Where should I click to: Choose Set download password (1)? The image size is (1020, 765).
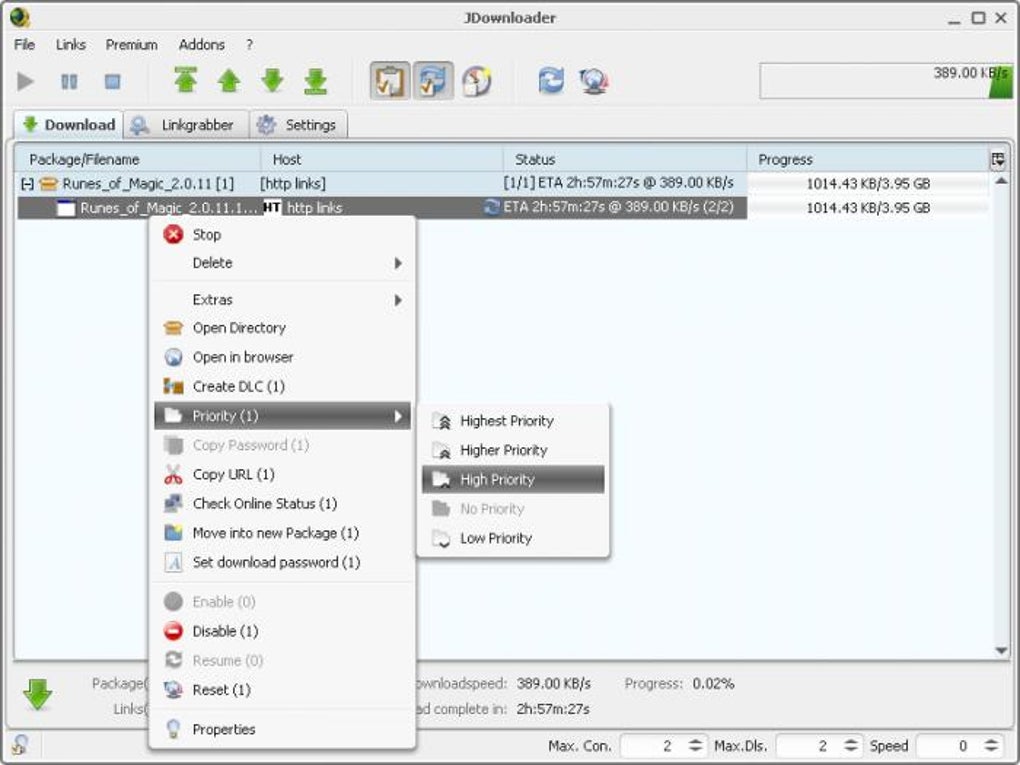point(282,562)
